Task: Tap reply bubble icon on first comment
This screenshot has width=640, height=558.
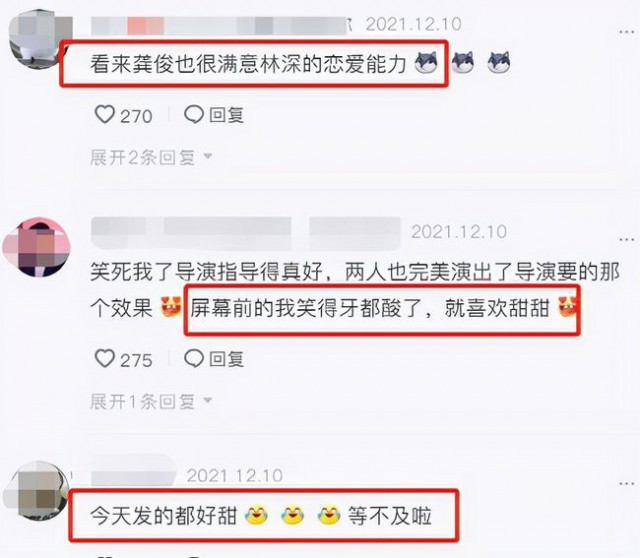Action: tap(194, 114)
